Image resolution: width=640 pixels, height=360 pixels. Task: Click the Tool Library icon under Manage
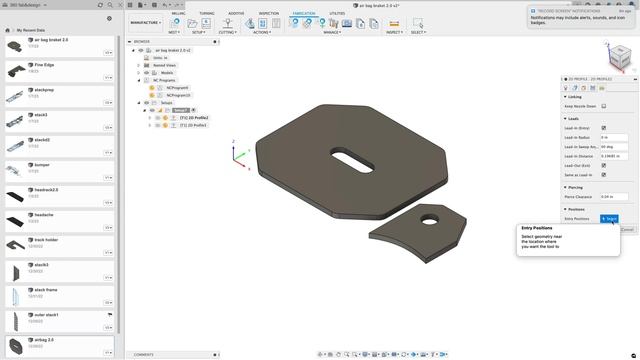coord(334,23)
